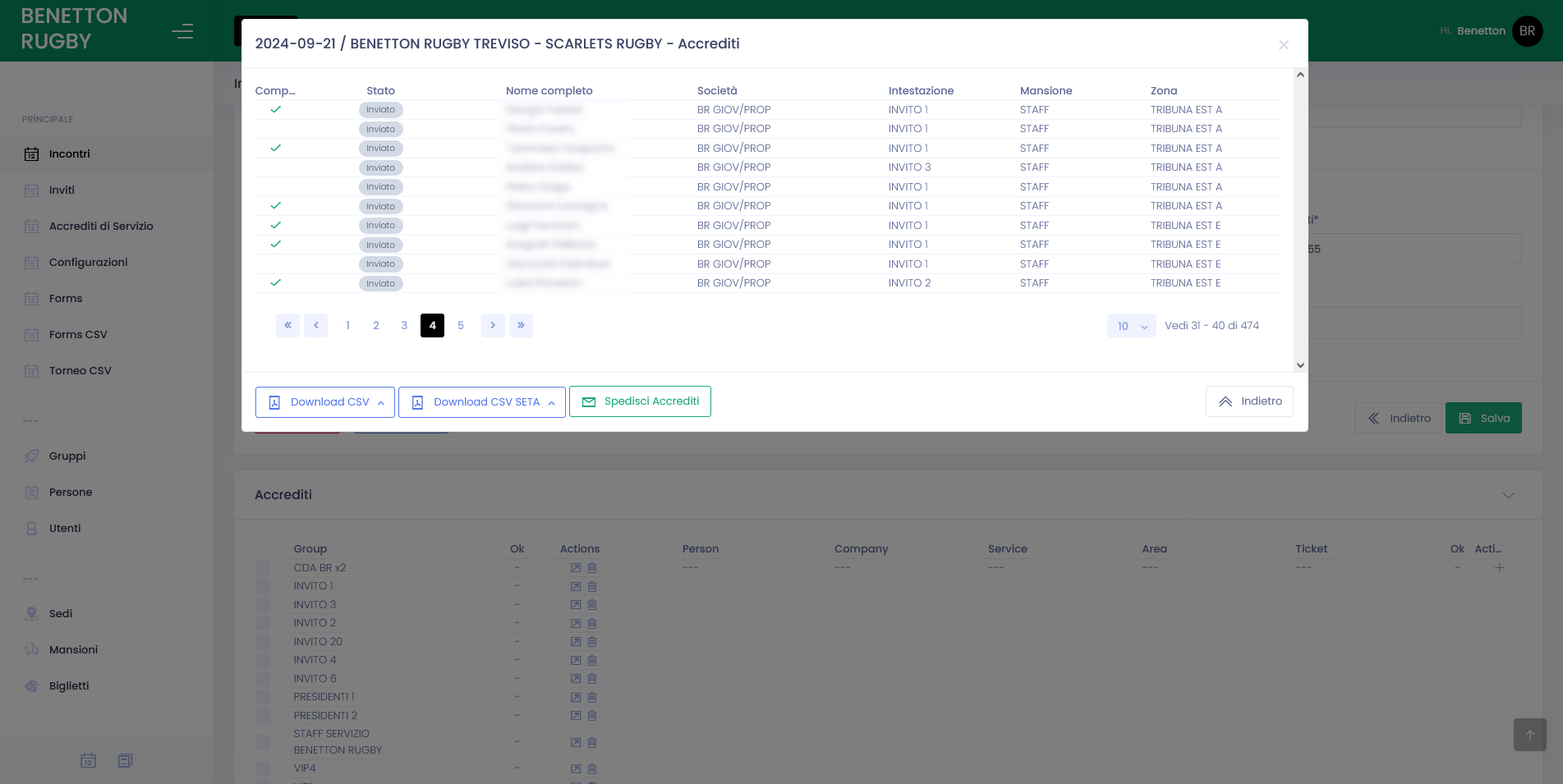Tick the checkbox for INVITO 4 group
Image resolution: width=1563 pixels, height=784 pixels.
coord(263,660)
